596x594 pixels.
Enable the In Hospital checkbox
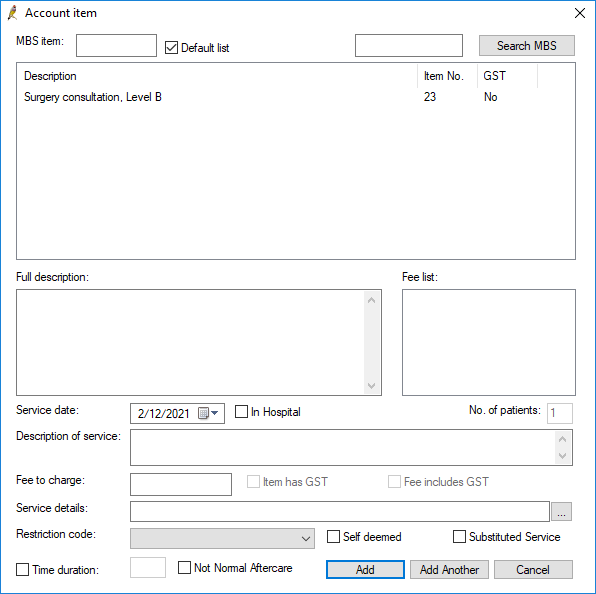point(241,412)
